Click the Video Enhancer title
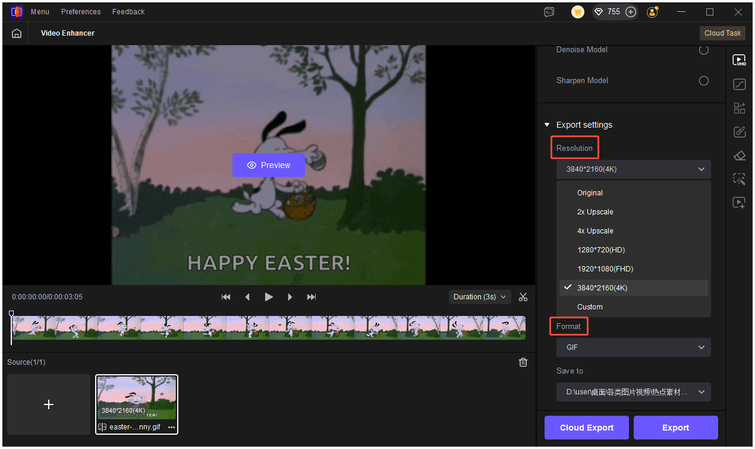This screenshot has height=449, width=755. tap(67, 33)
